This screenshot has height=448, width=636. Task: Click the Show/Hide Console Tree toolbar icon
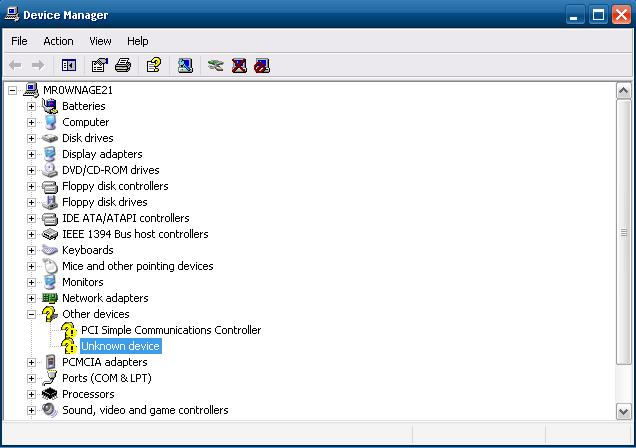[x=69, y=66]
